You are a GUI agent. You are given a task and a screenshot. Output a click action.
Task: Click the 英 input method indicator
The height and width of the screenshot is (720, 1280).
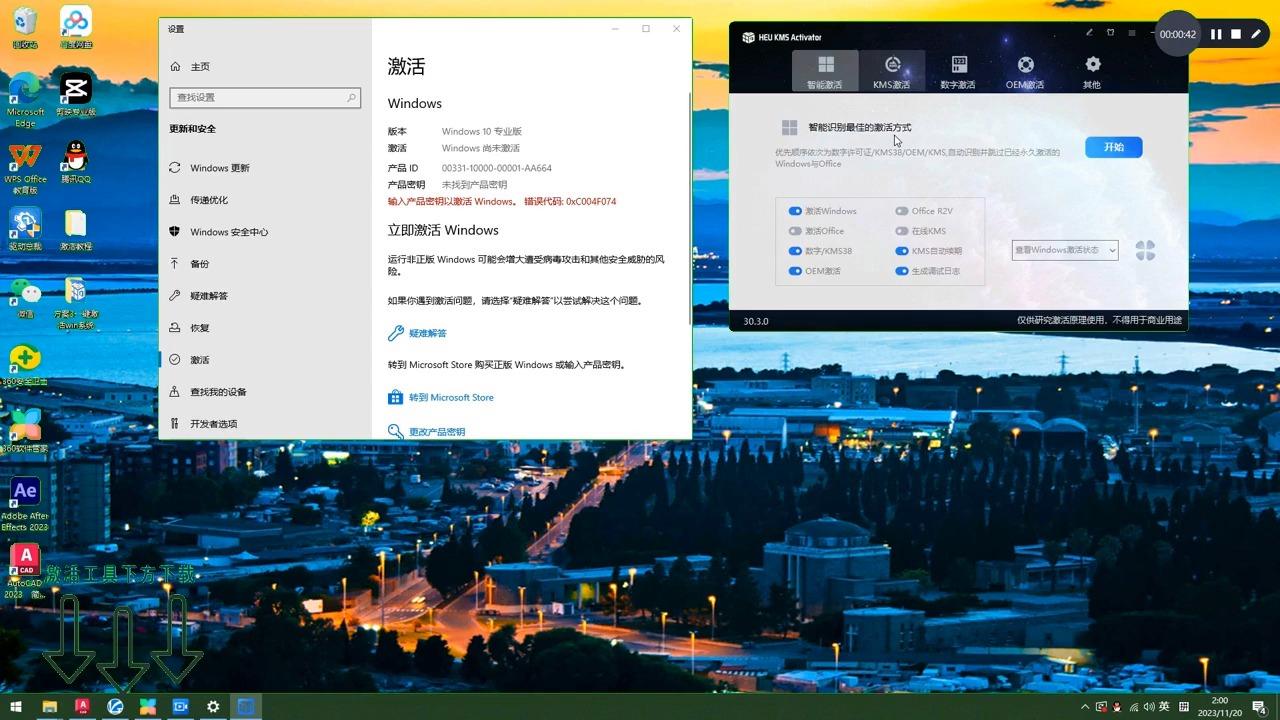[1165, 707]
